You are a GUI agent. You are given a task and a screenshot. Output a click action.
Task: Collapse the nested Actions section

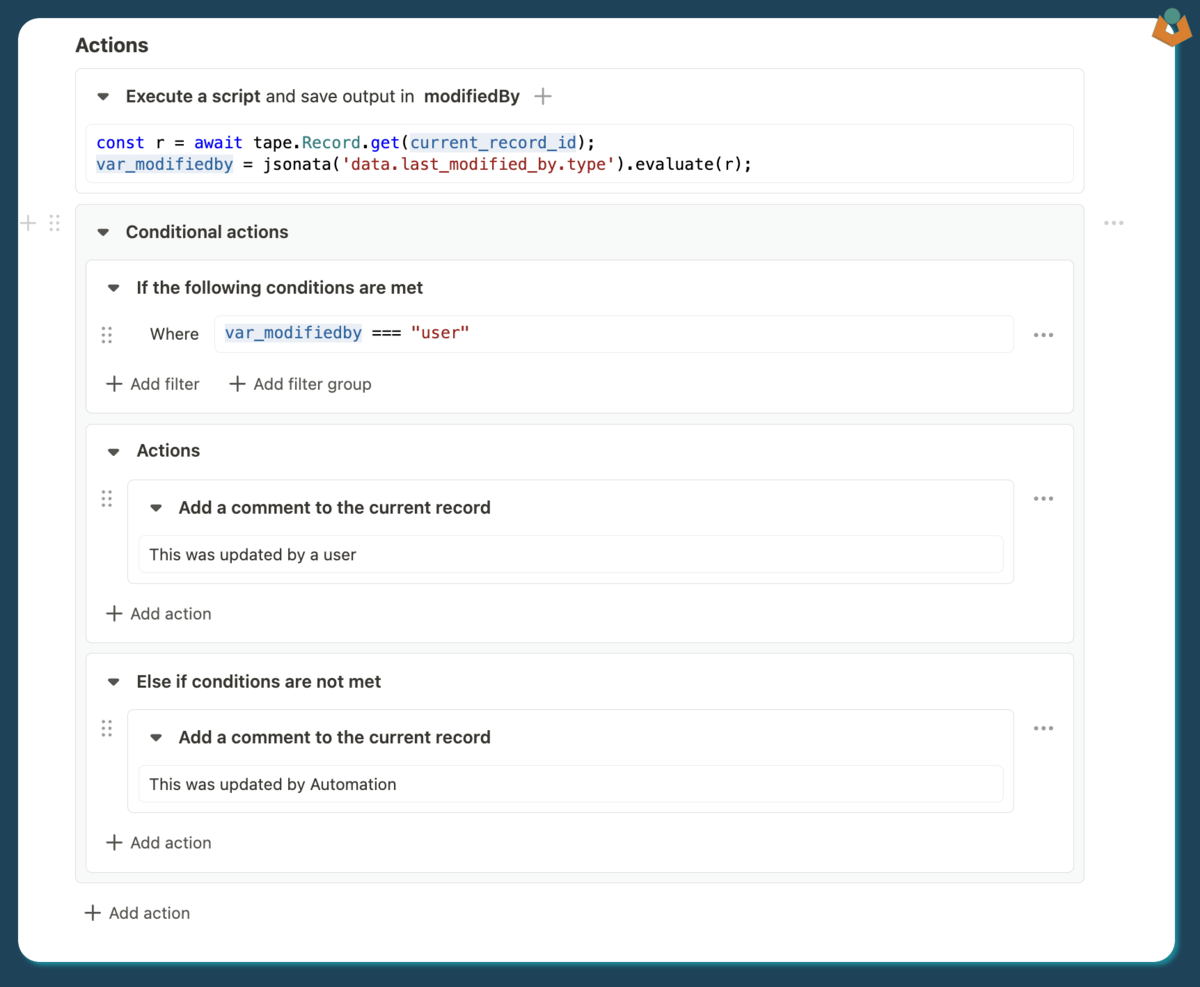coord(114,451)
